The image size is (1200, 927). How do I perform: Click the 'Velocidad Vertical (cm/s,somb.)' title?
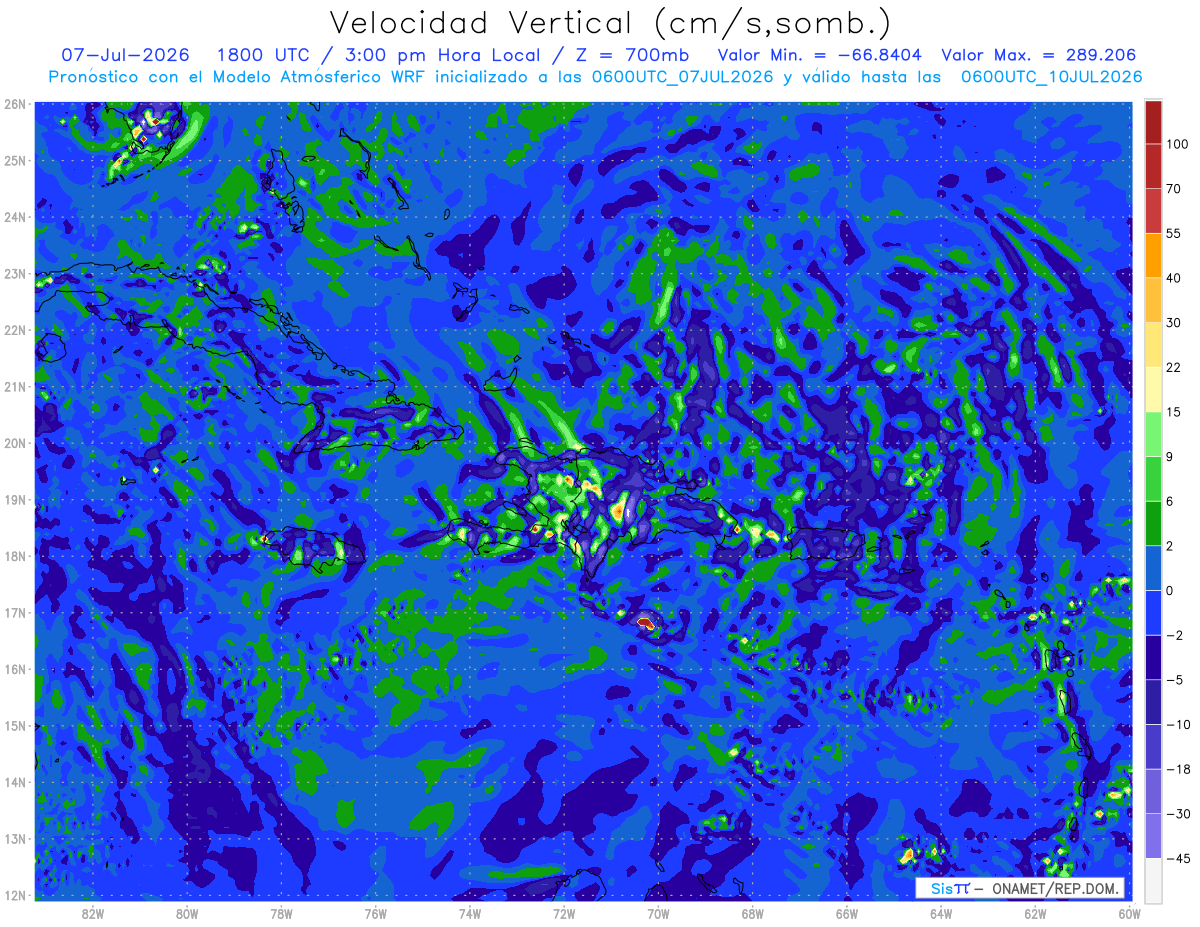click(x=610, y=24)
